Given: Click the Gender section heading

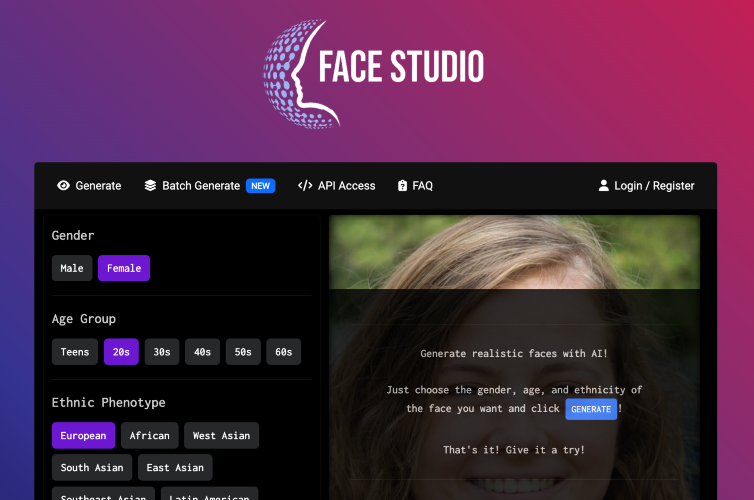Looking at the screenshot, I should [73, 236].
